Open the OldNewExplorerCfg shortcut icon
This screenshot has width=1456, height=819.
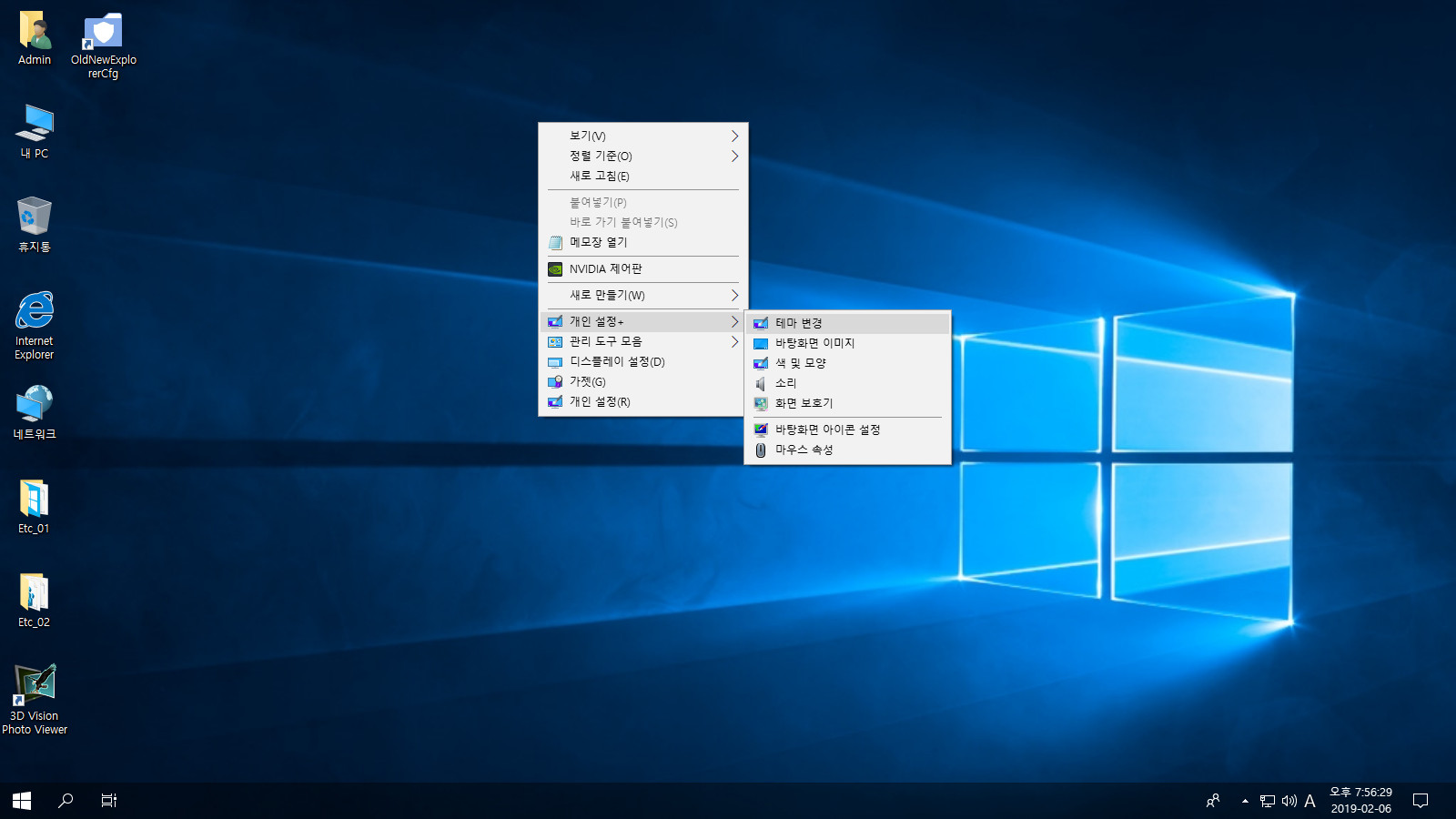tap(103, 45)
